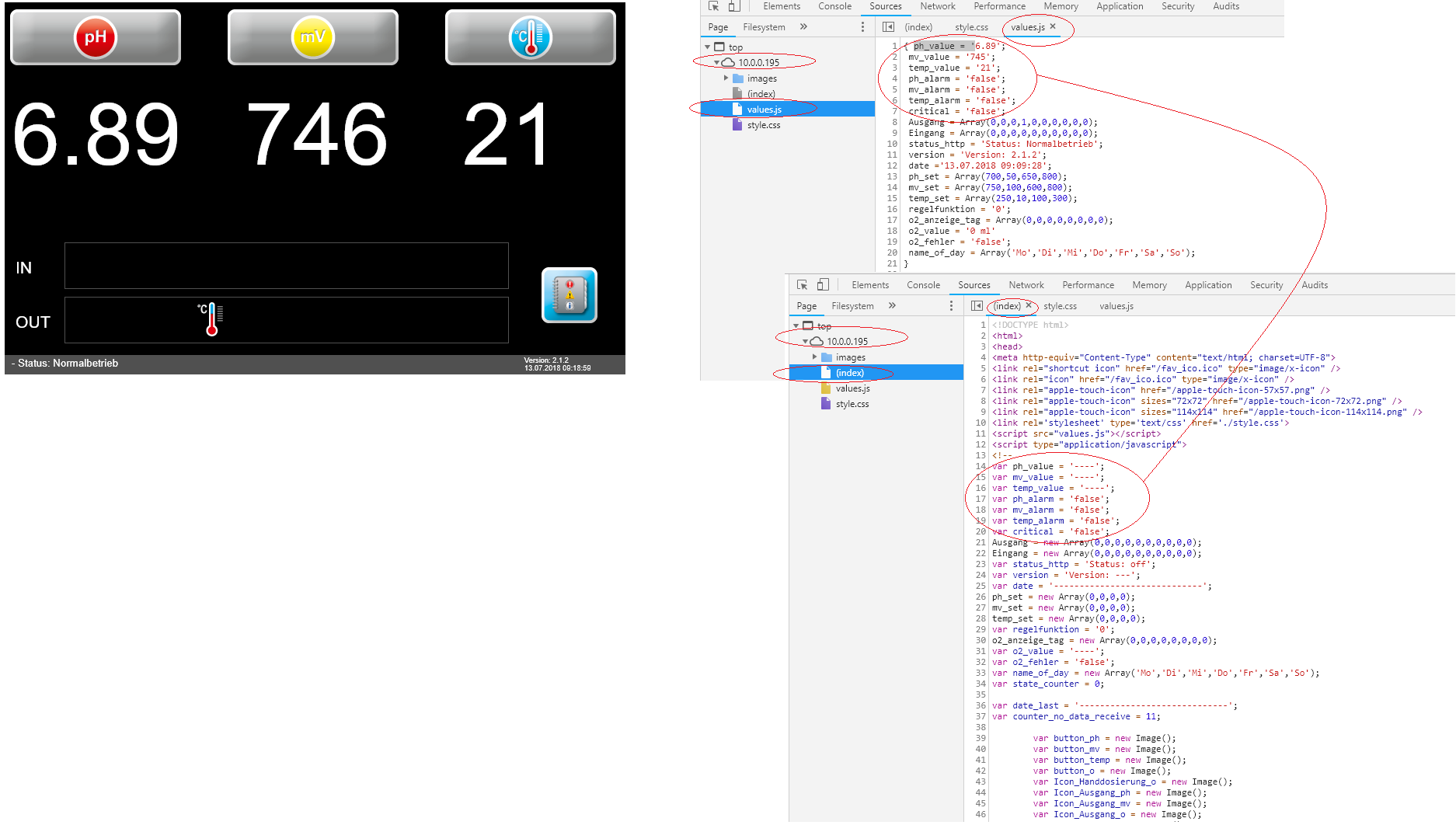This screenshot has width=1456, height=825.
Task: Show more navigator tabs chevron in upper DevTools
Action: click(x=804, y=26)
